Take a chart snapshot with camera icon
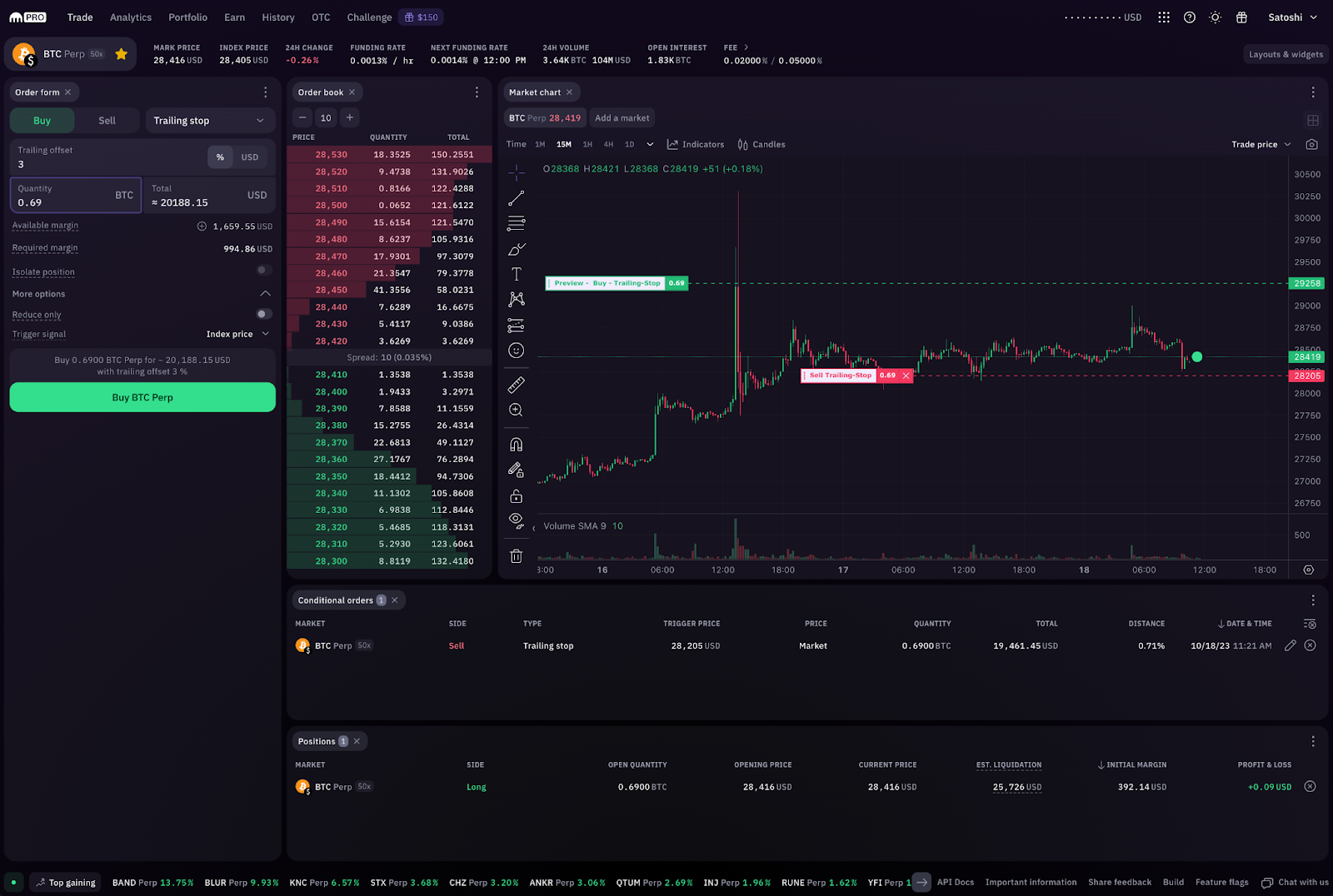 coord(1312,144)
